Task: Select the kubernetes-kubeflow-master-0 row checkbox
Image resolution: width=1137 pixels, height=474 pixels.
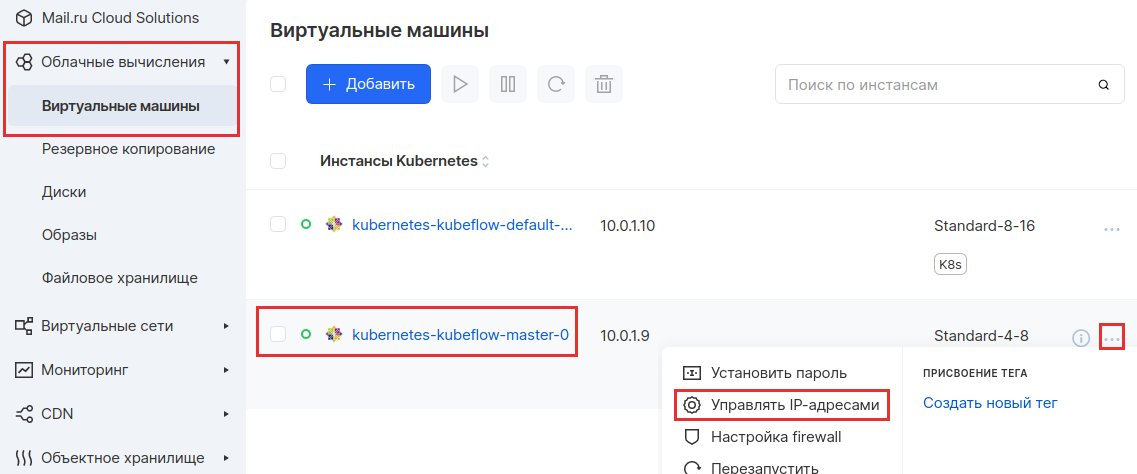Action: point(278,334)
